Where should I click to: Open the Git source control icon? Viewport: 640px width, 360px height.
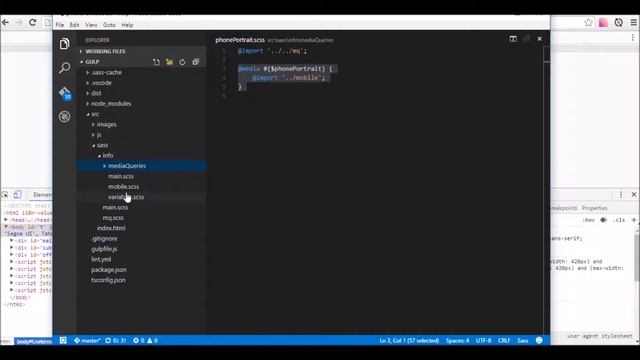[x=64, y=93]
